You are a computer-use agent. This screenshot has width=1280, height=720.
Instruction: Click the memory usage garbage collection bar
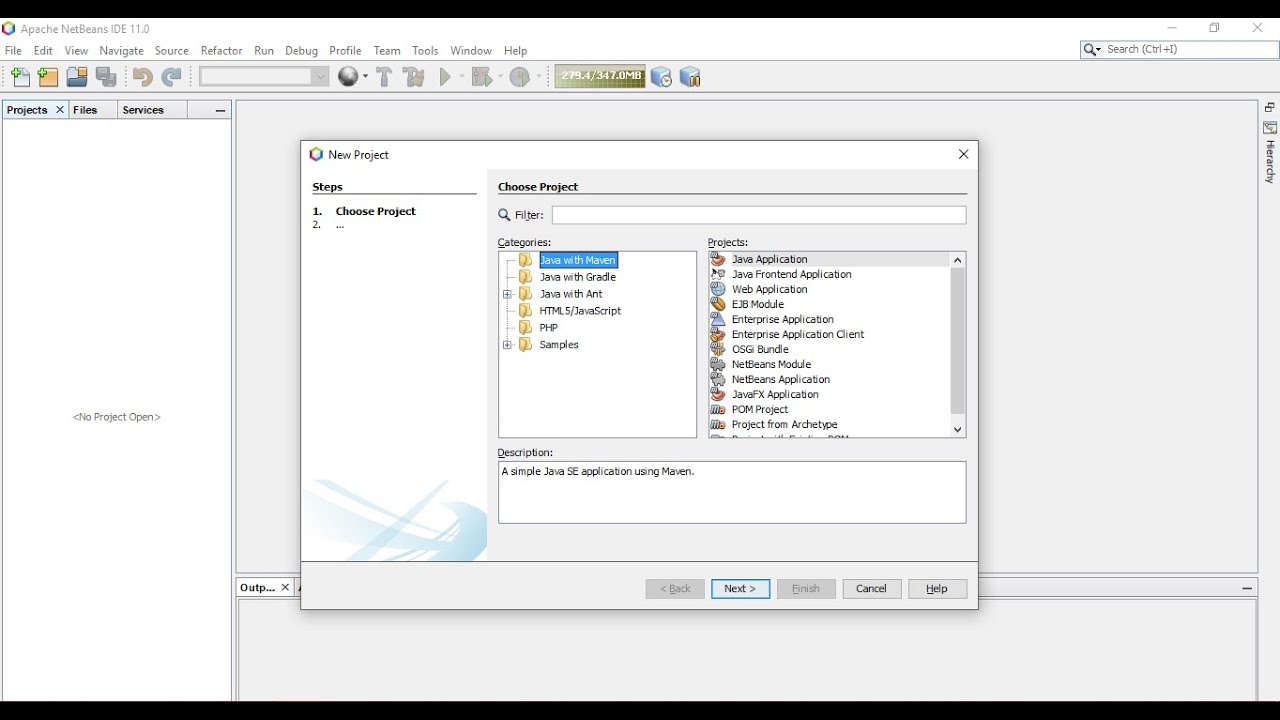pos(600,76)
